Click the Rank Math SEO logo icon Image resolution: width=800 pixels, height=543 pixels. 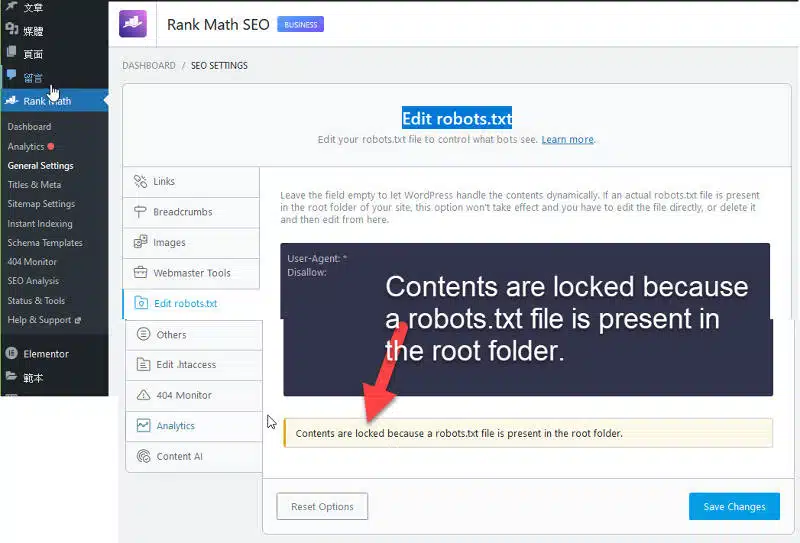(x=133, y=23)
